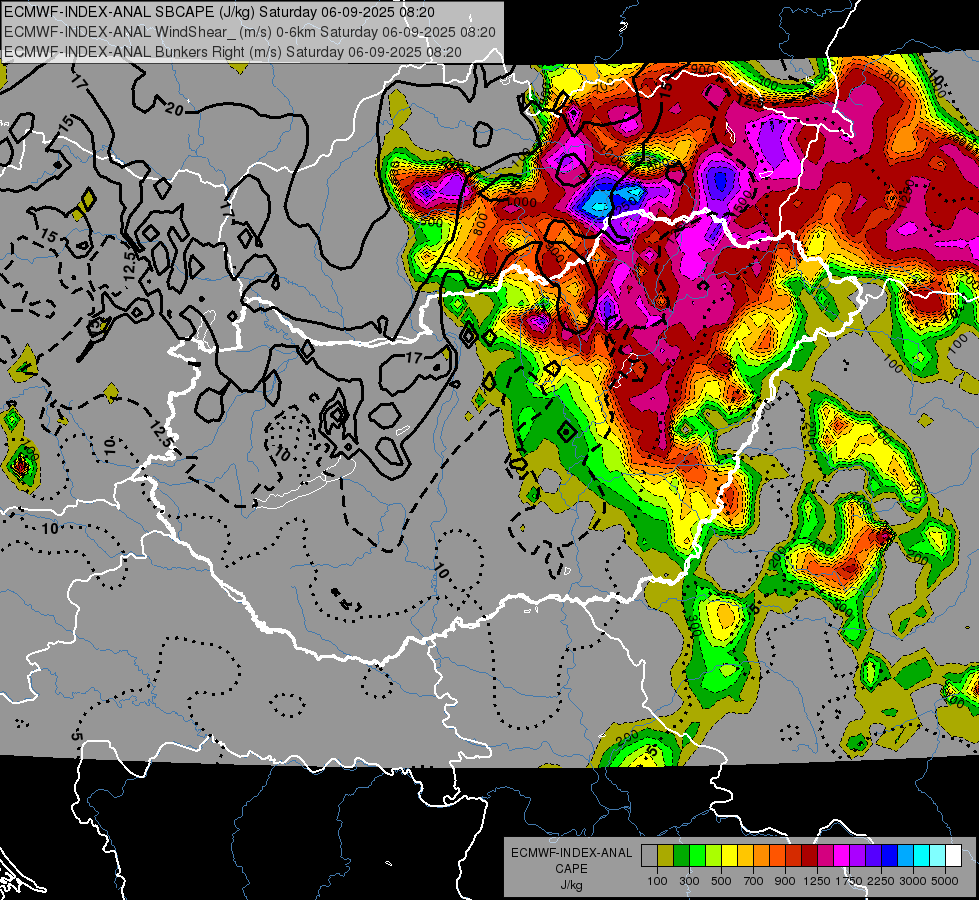Choose the pure blue legend swatch
Screen dimensions: 979x900
pos(889,856)
